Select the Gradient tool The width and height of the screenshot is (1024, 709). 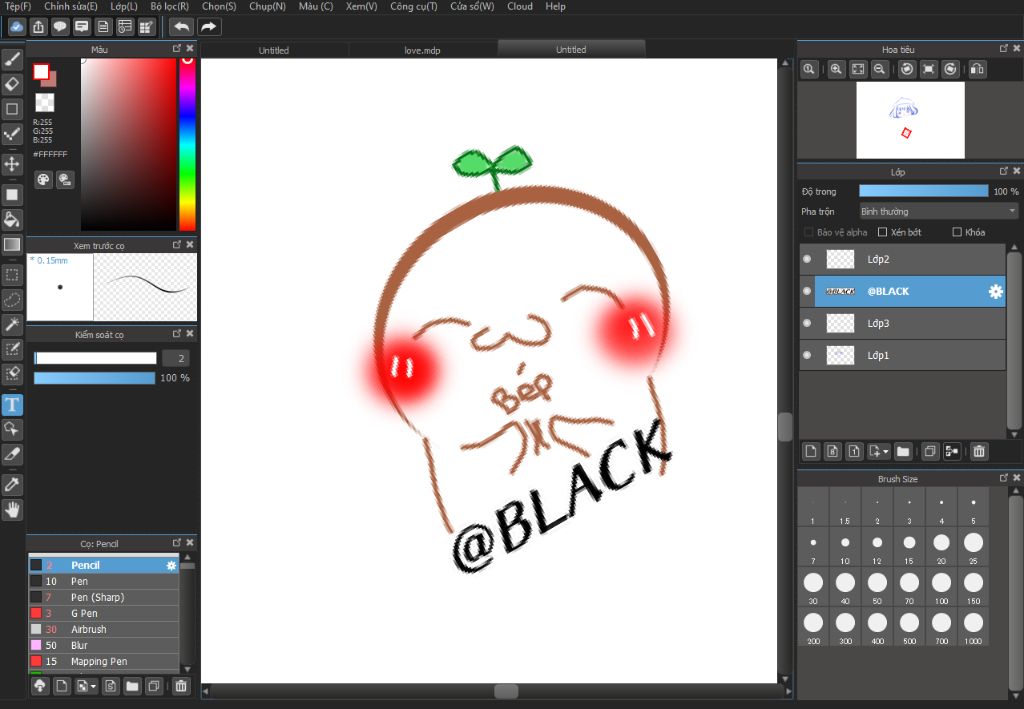pos(12,245)
